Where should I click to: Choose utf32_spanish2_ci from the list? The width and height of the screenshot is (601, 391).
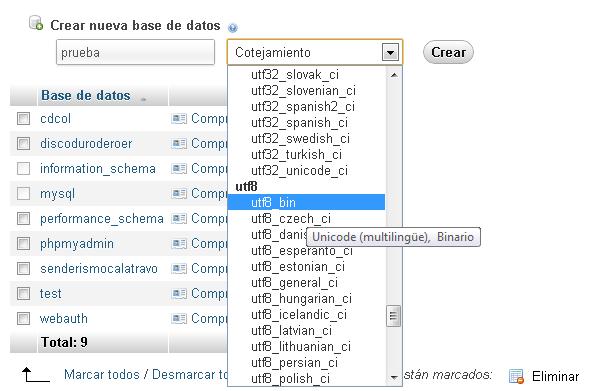[x=307, y=107]
